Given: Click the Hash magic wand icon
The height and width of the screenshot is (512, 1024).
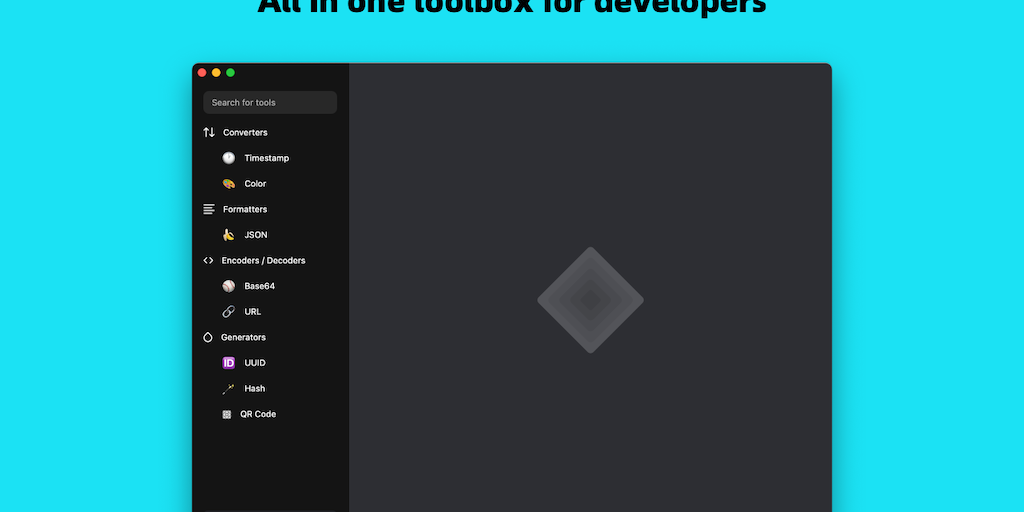Looking at the screenshot, I should pyautogui.click(x=229, y=389).
